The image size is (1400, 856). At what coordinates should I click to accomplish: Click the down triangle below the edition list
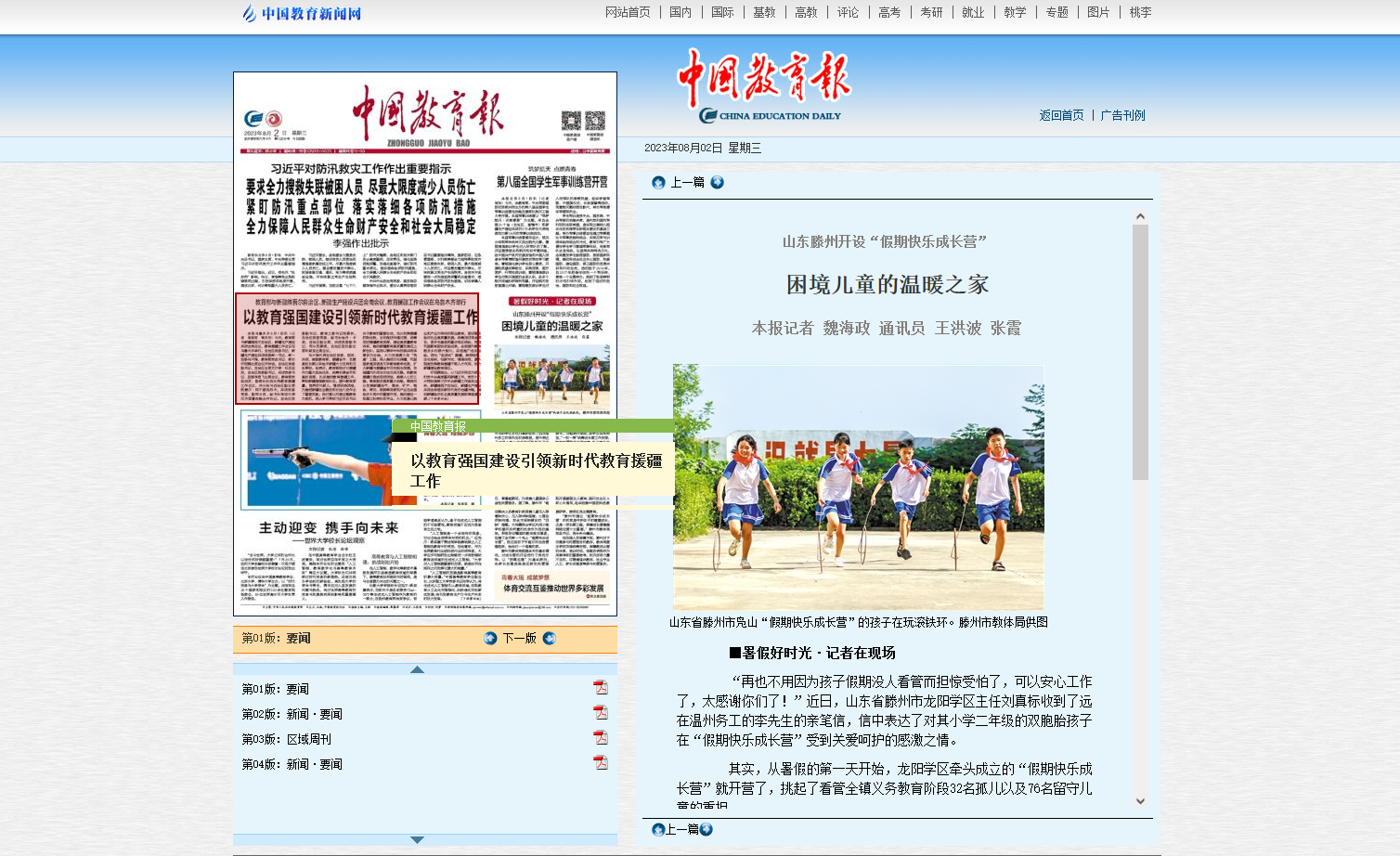(x=417, y=839)
